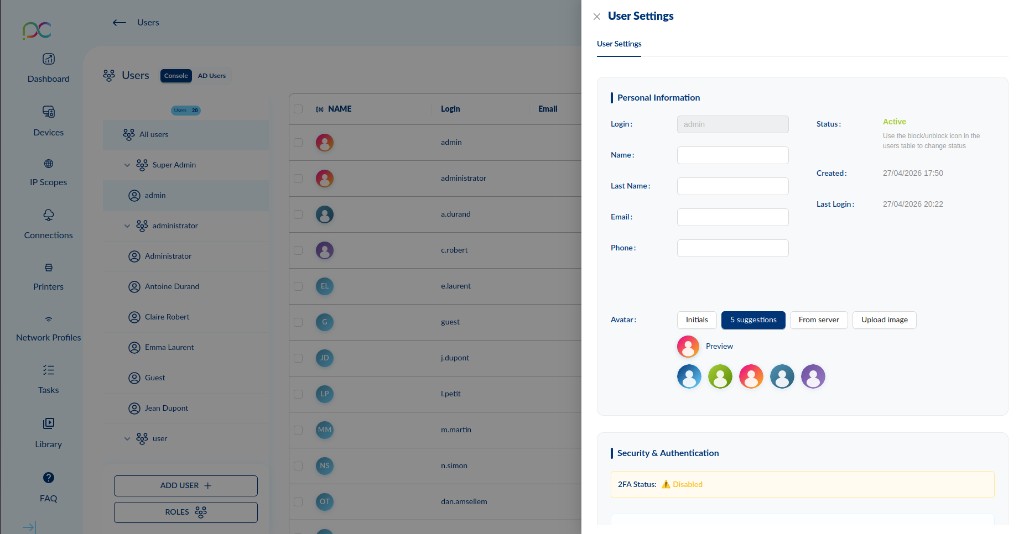Screen dimensions: 1024x534
Task: Switch to the Console users tab
Action: click(176, 76)
